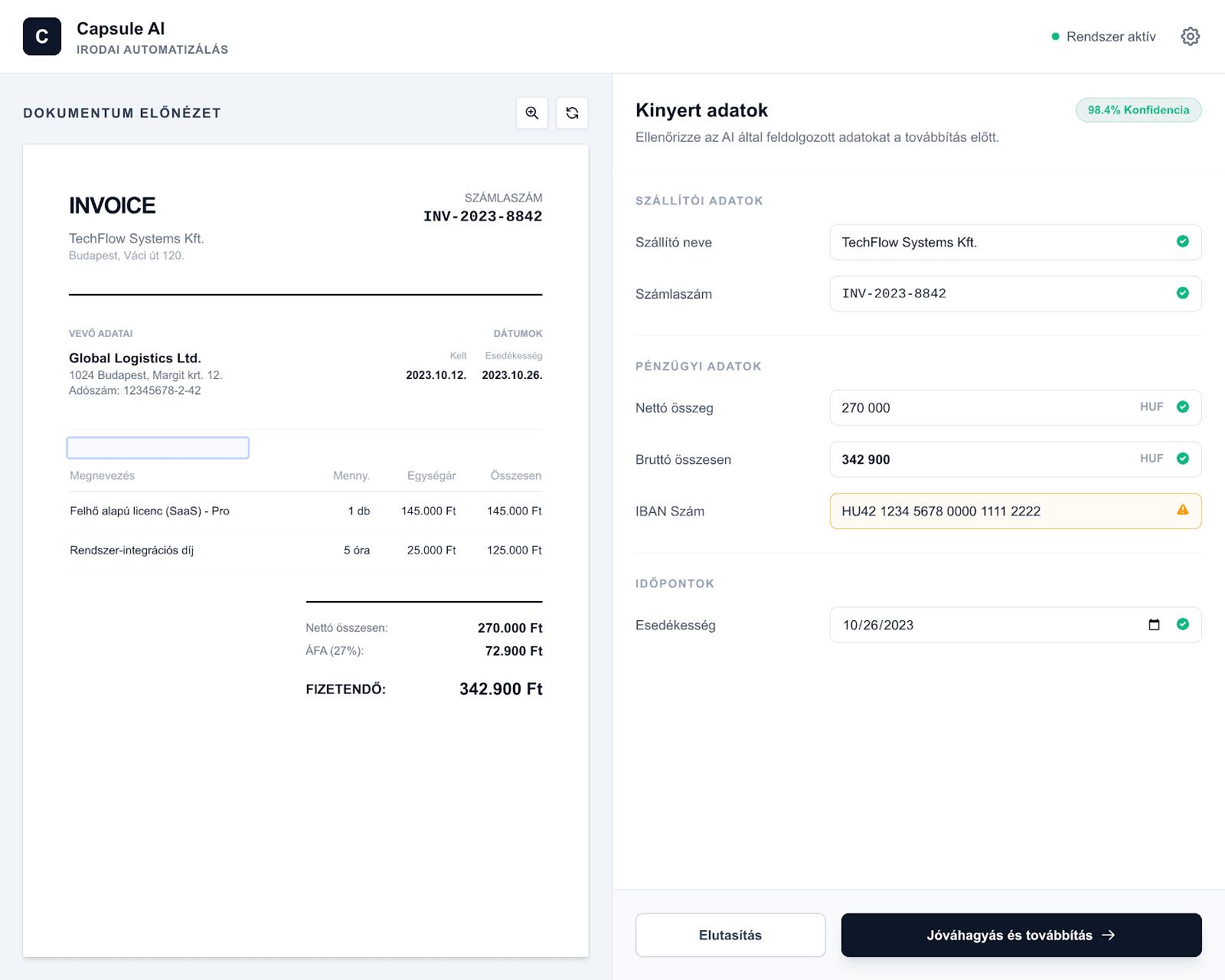Click green checkmark in Bruttó összesen field
This screenshot has height=980, width=1225.
(1182, 459)
